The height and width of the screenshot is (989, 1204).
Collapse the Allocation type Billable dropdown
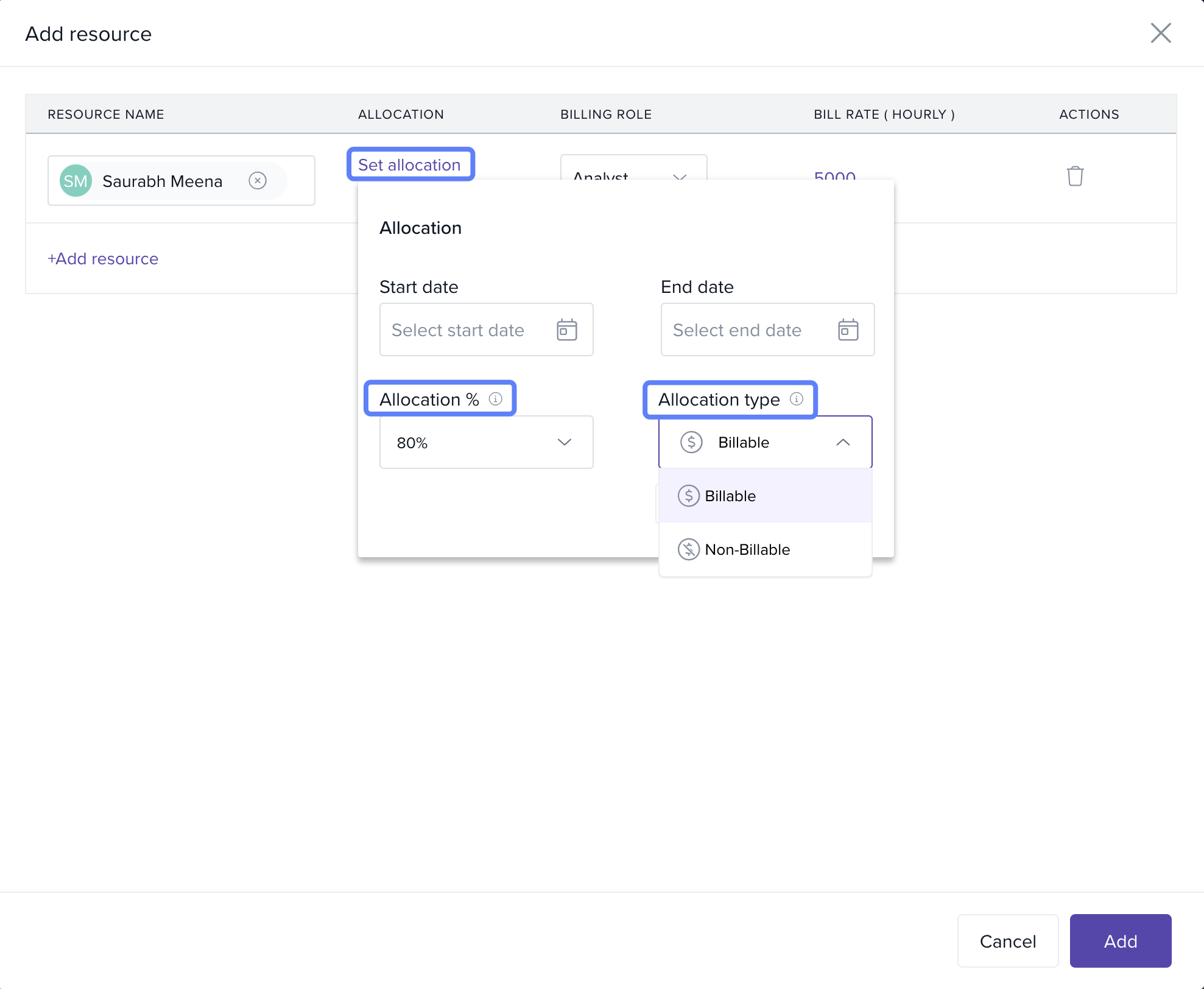843,442
